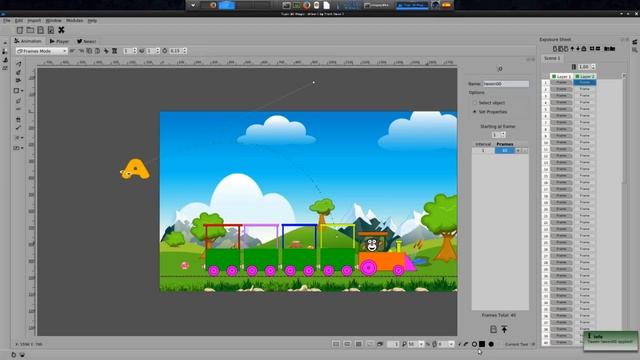This screenshot has height=360, width=640.
Task: Switch to the Player tab
Action: pyautogui.click(x=59, y=41)
